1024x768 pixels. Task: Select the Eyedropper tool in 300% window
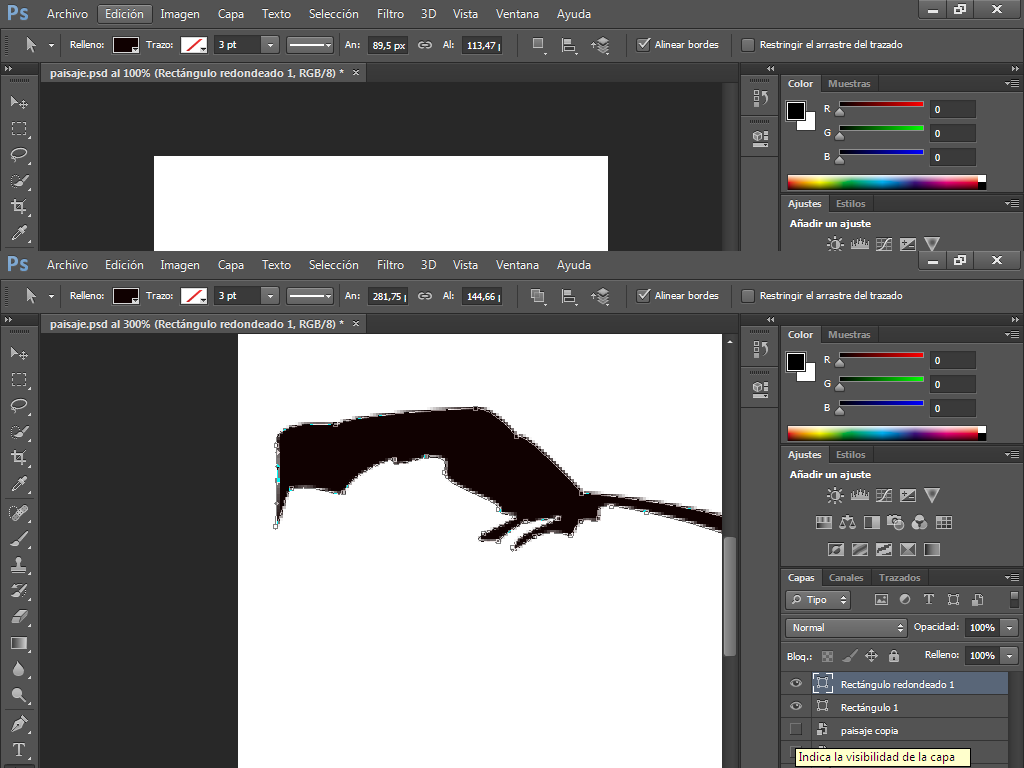(19, 484)
